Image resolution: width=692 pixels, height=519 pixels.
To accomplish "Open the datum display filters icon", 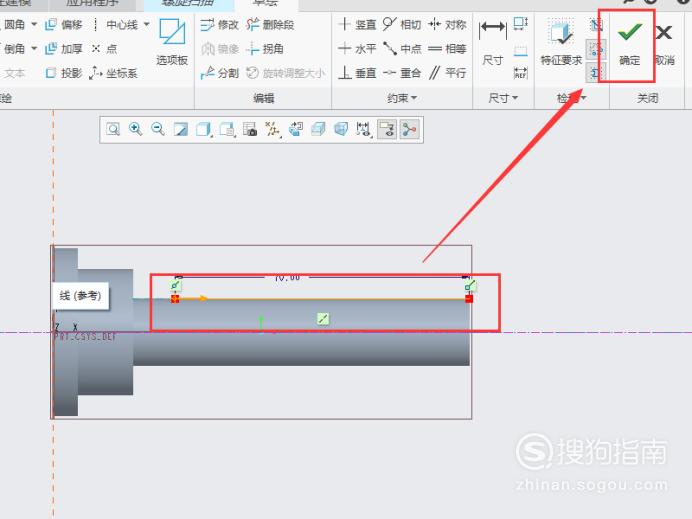I will pos(273,129).
